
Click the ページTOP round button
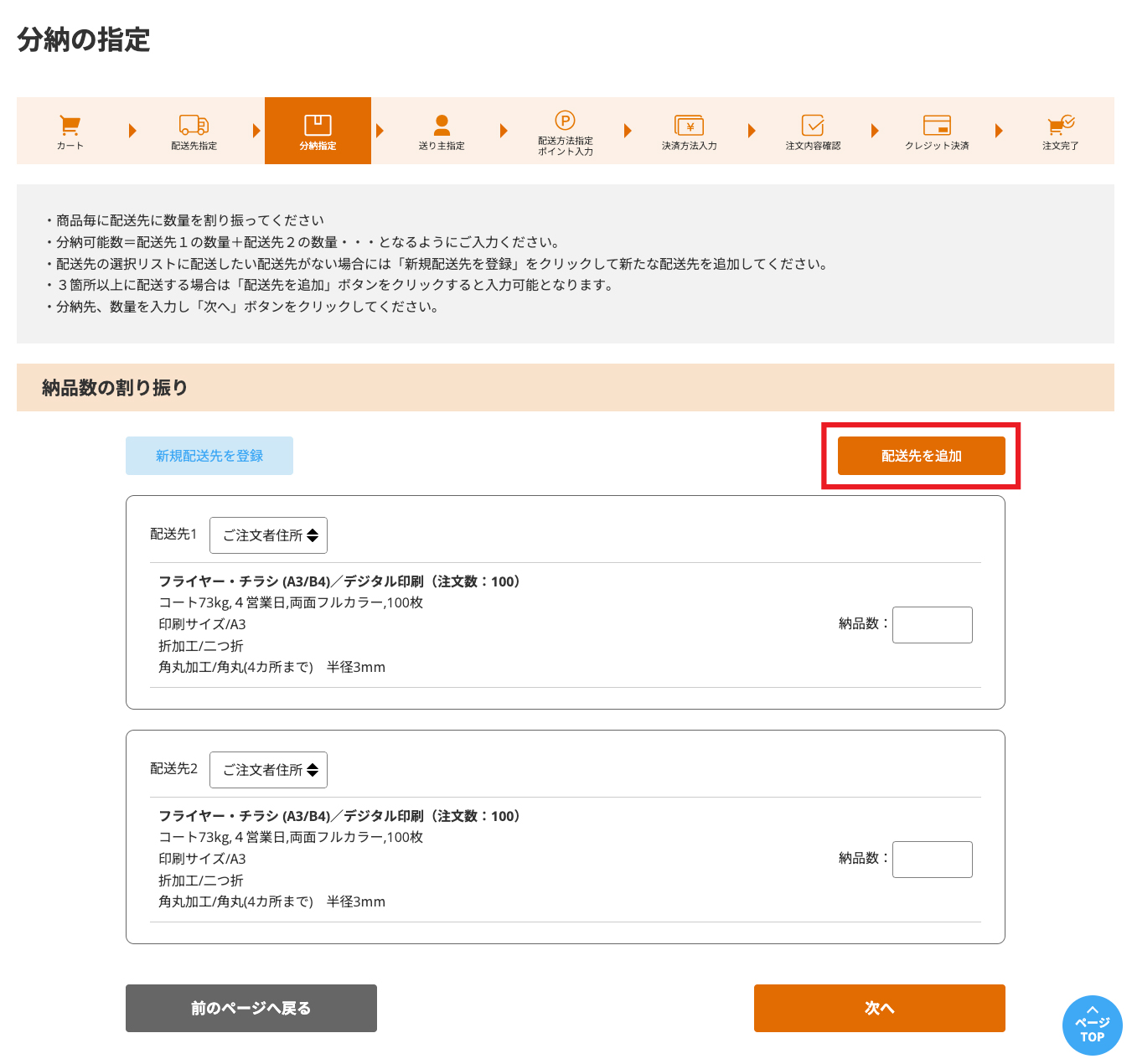point(1093,1025)
